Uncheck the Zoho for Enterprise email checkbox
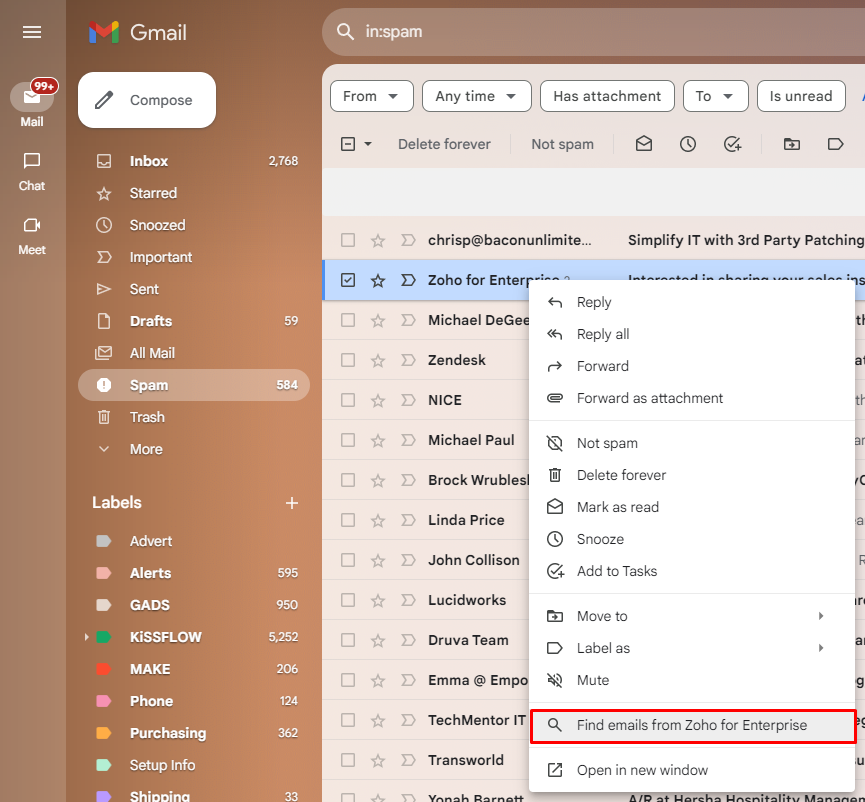Viewport: 865px width, 802px height. (x=348, y=280)
